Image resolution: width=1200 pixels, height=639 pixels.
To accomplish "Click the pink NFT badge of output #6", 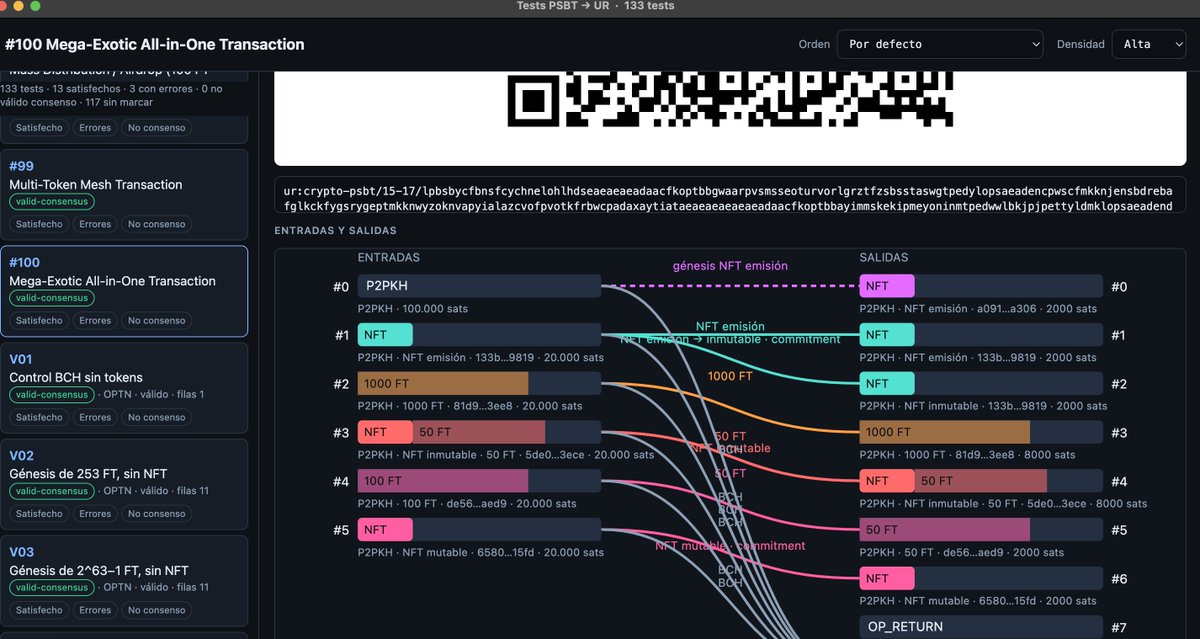I will (887, 578).
